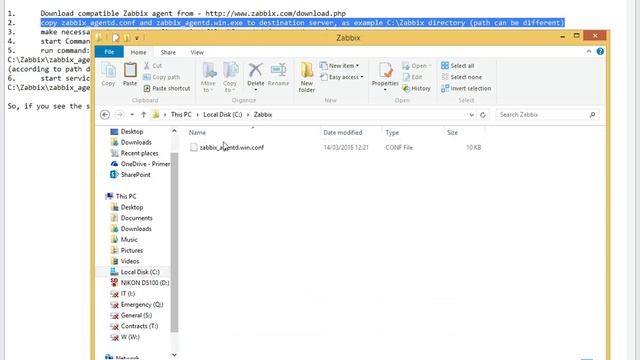The image size is (640, 360).
Task: Click Zabbix in the address breadcrumb
Action: coord(263,115)
